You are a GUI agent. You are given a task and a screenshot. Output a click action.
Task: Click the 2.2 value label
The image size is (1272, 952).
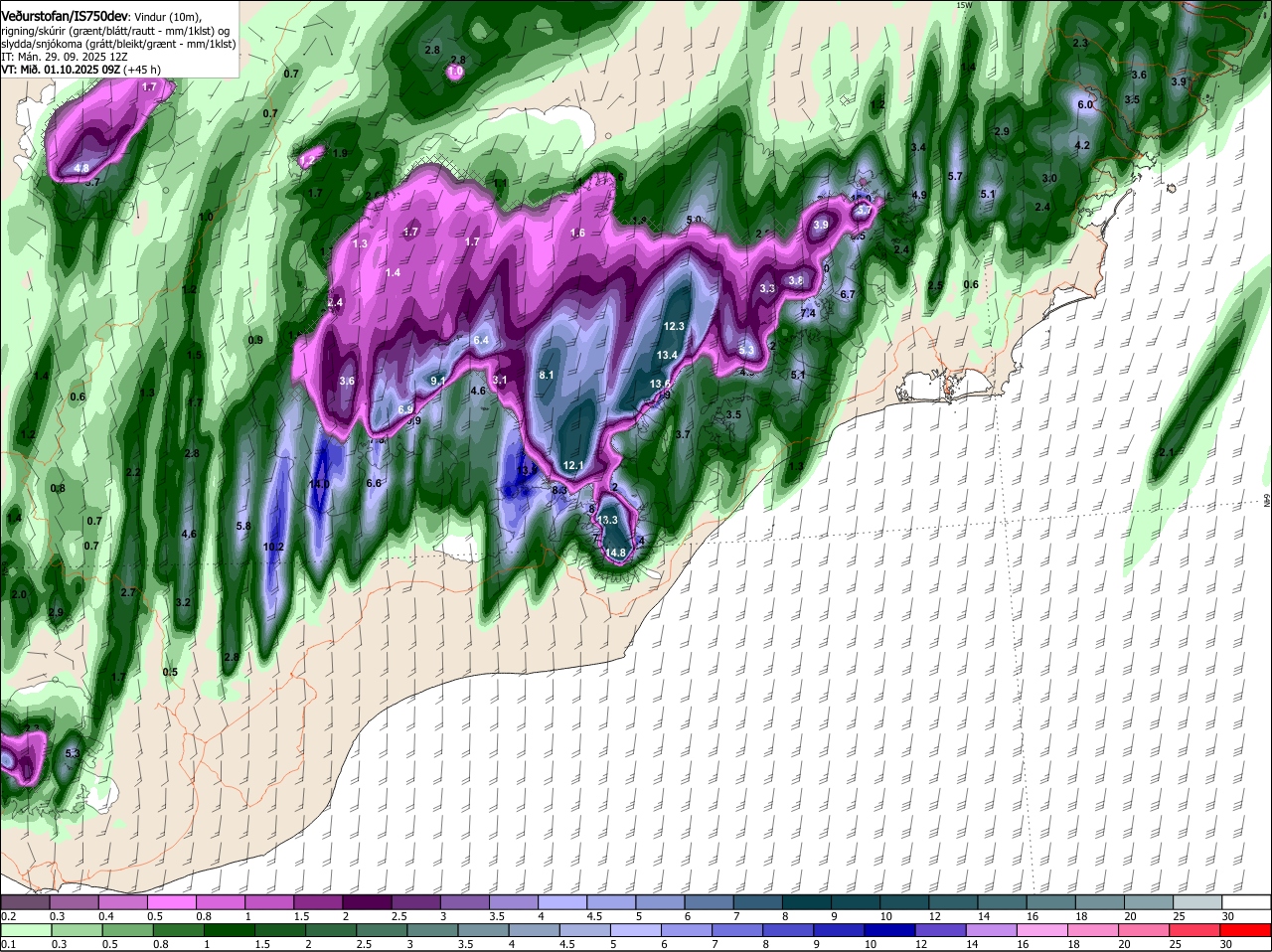pos(133,472)
